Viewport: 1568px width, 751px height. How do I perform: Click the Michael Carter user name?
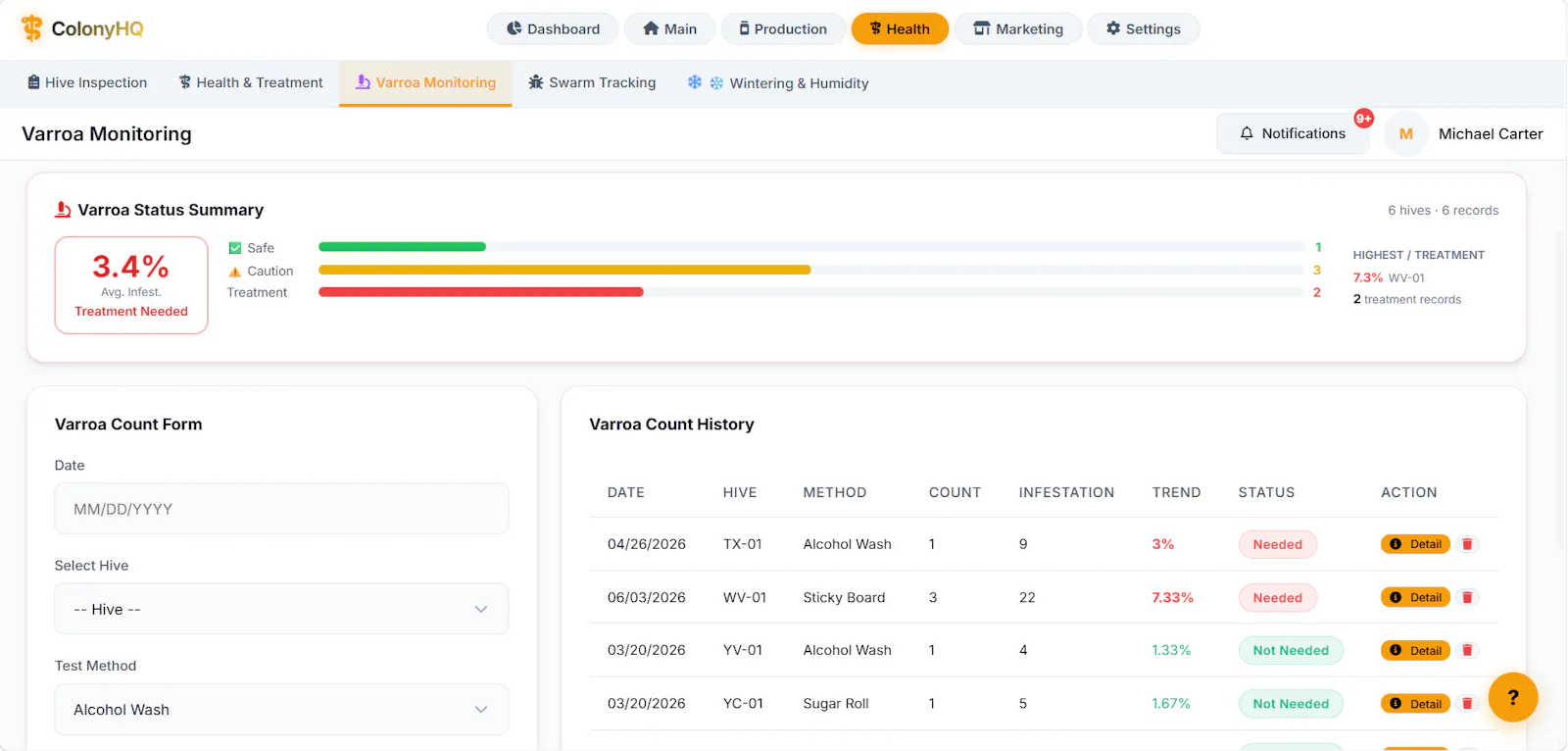(x=1491, y=134)
